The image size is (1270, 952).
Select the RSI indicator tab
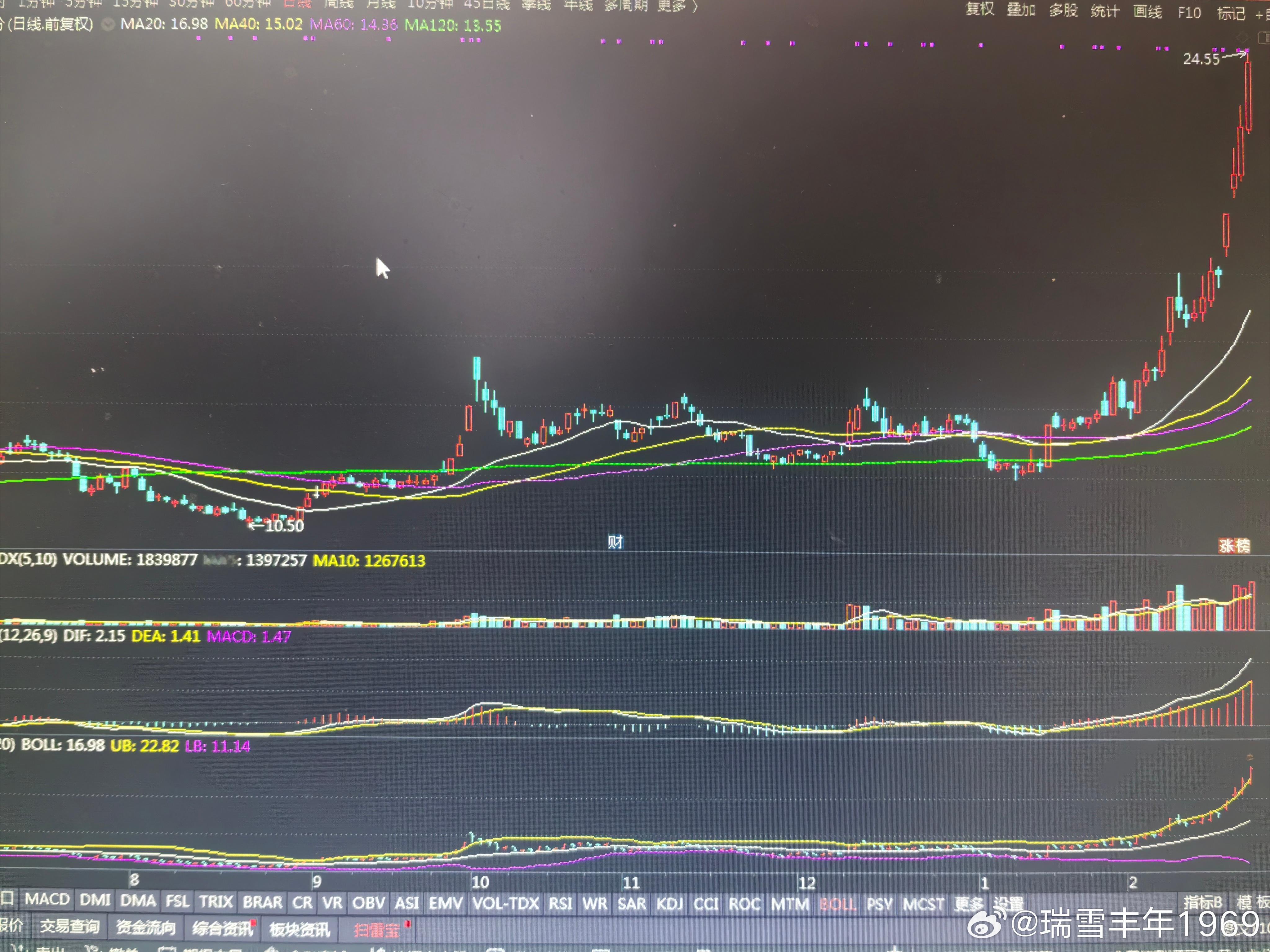pos(561,904)
